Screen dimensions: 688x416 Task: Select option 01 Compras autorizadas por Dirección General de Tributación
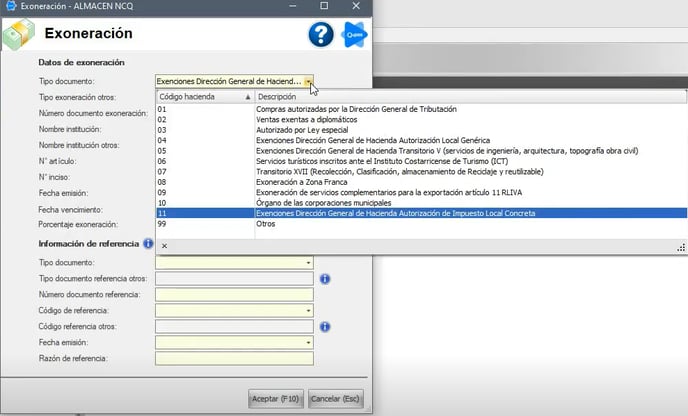pyautogui.click(x=422, y=109)
